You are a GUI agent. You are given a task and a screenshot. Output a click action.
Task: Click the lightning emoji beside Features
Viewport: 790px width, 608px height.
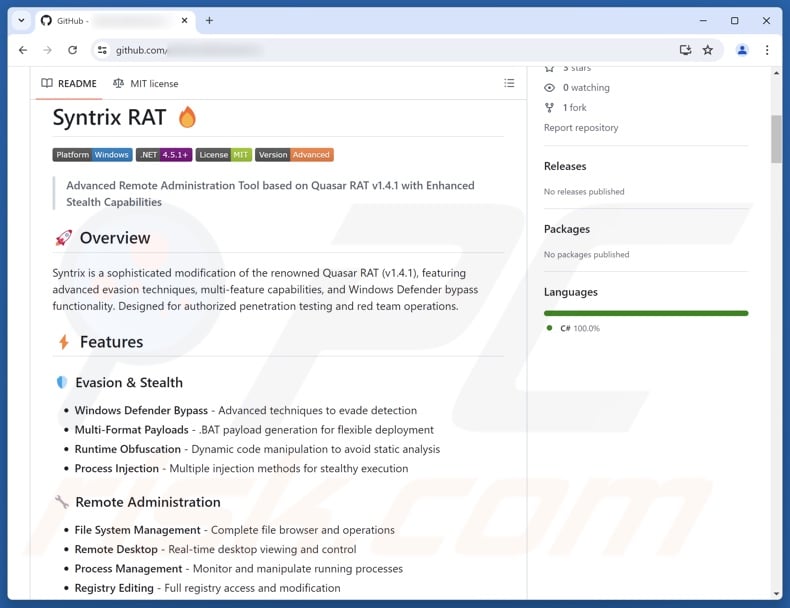pyautogui.click(x=63, y=342)
